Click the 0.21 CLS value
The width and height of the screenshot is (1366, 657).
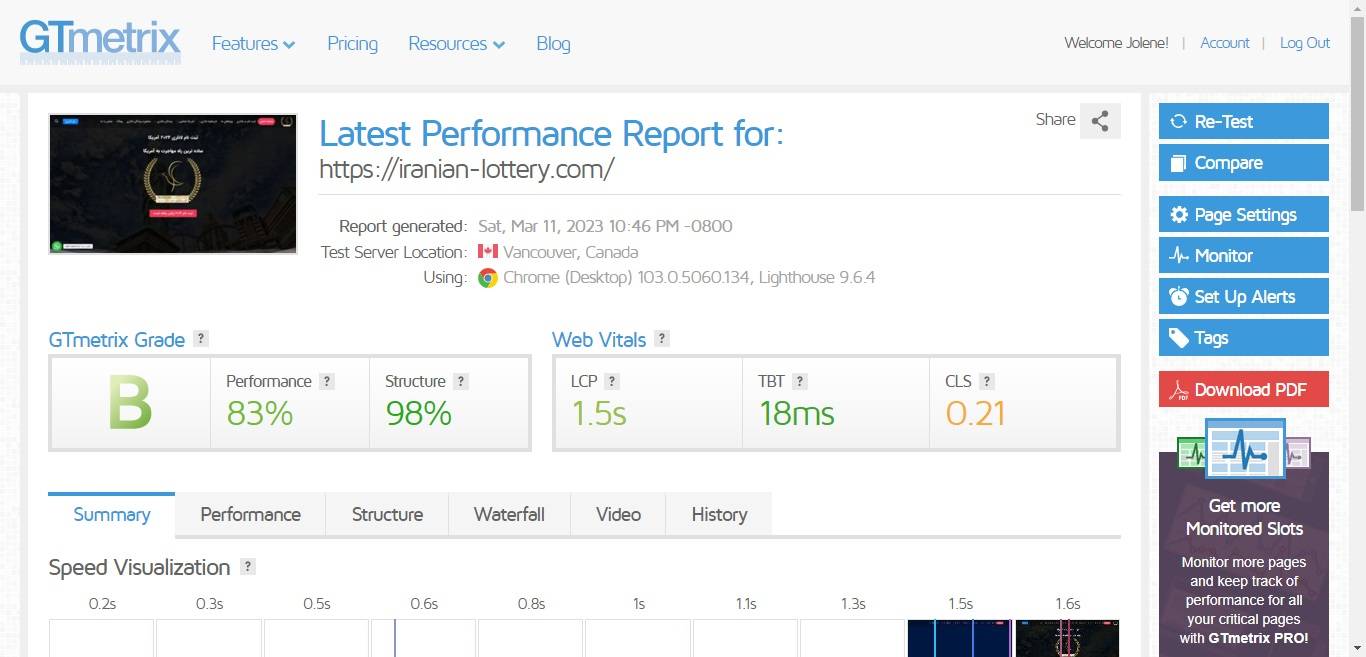pyautogui.click(x=975, y=413)
